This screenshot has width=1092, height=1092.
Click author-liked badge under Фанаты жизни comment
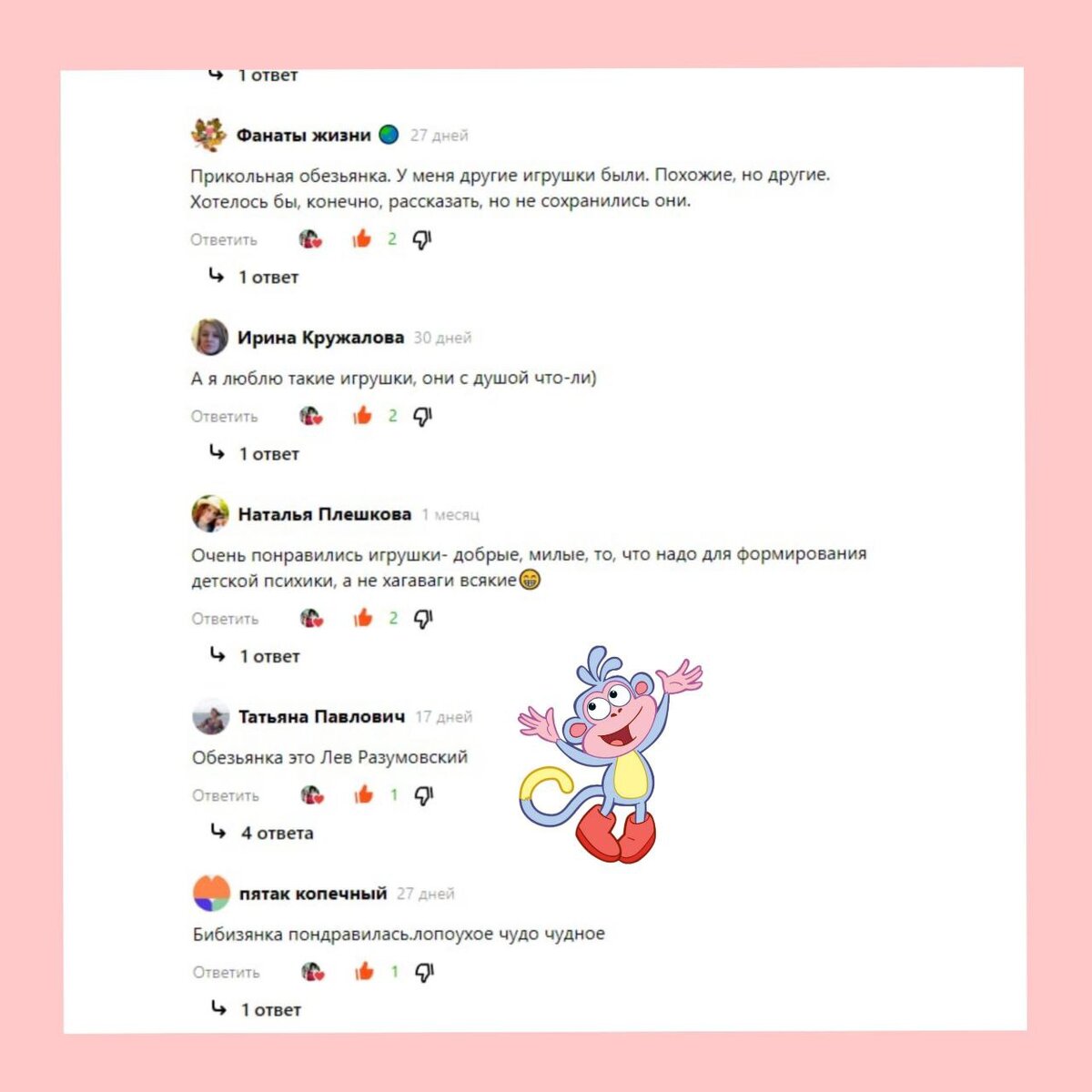(x=310, y=239)
